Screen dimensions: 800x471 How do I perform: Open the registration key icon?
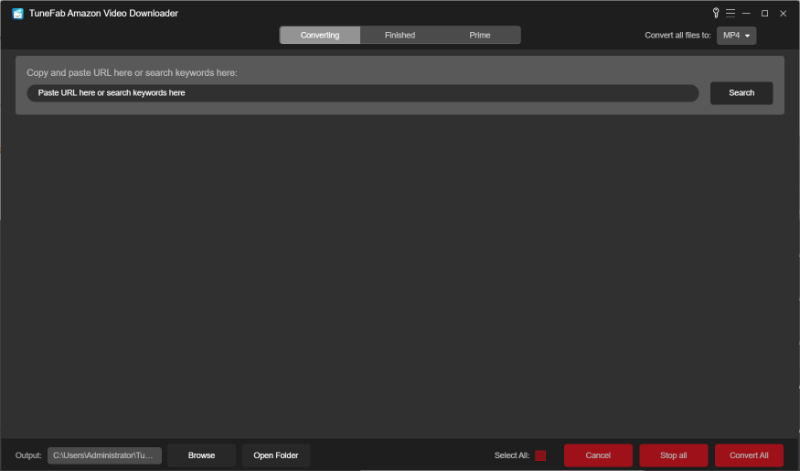coord(715,13)
